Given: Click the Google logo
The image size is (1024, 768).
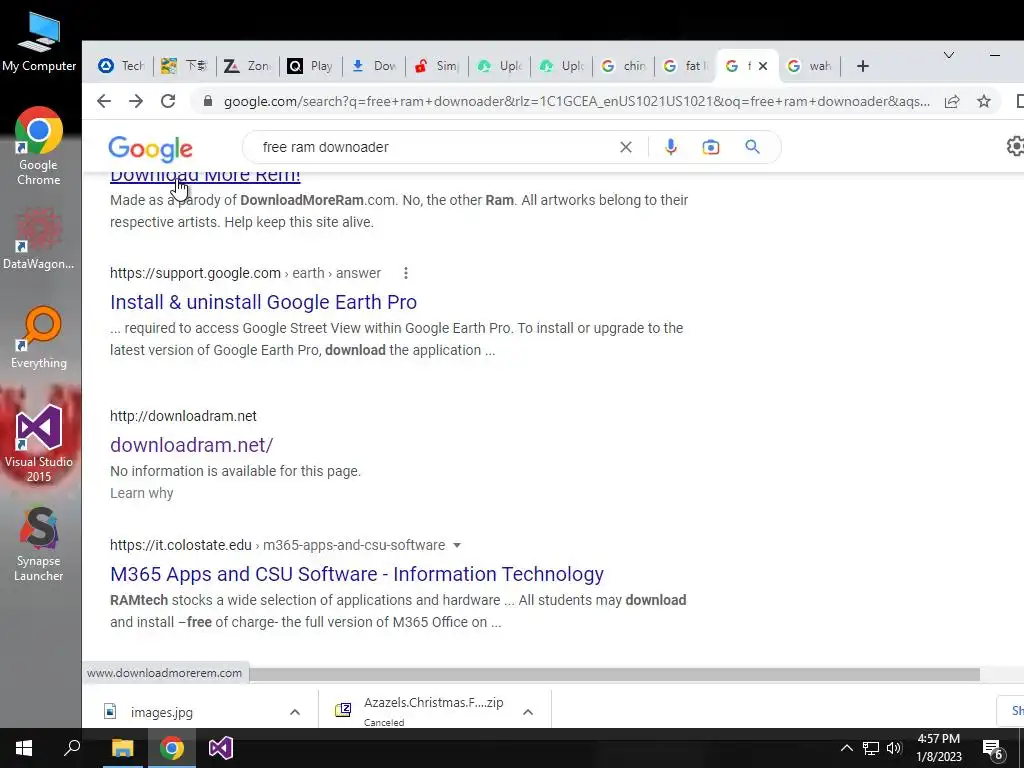Looking at the screenshot, I should click(150, 148).
